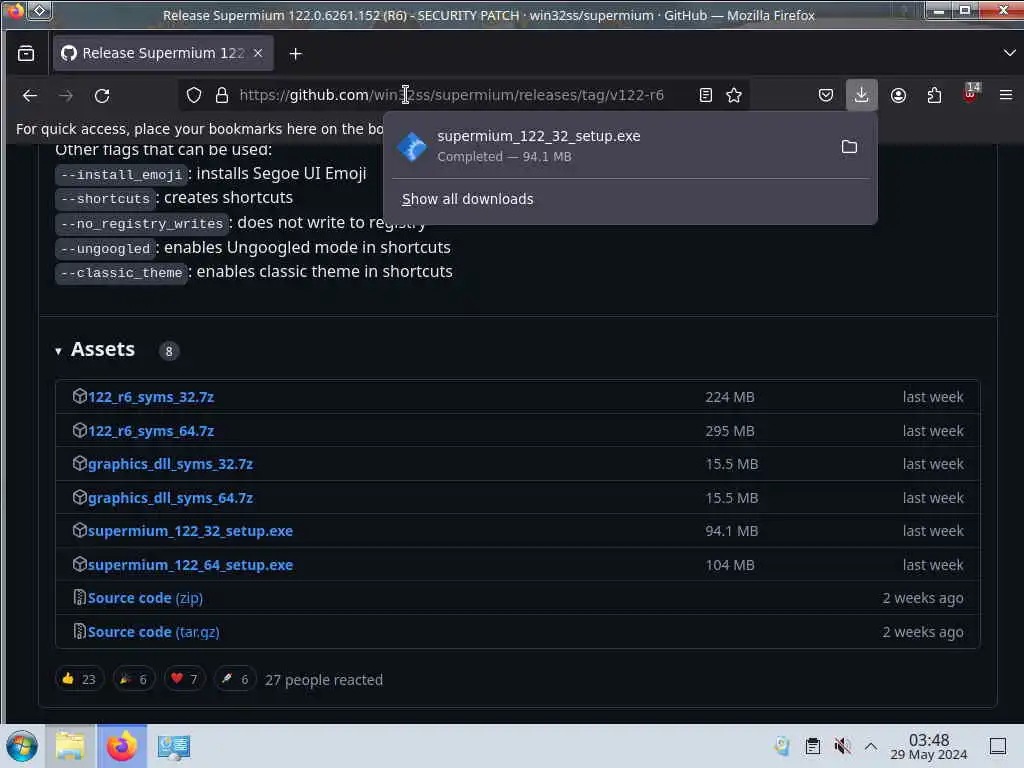Open the Firefox account icon
This screenshot has height=768, width=1024.
pyautogui.click(x=898, y=95)
